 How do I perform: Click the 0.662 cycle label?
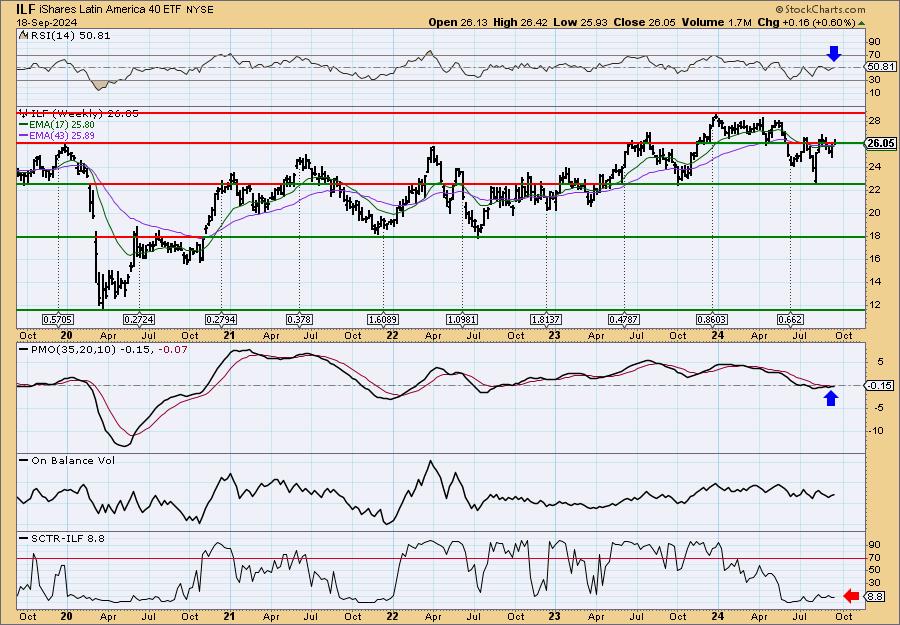pyautogui.click(x=790, y=319)
